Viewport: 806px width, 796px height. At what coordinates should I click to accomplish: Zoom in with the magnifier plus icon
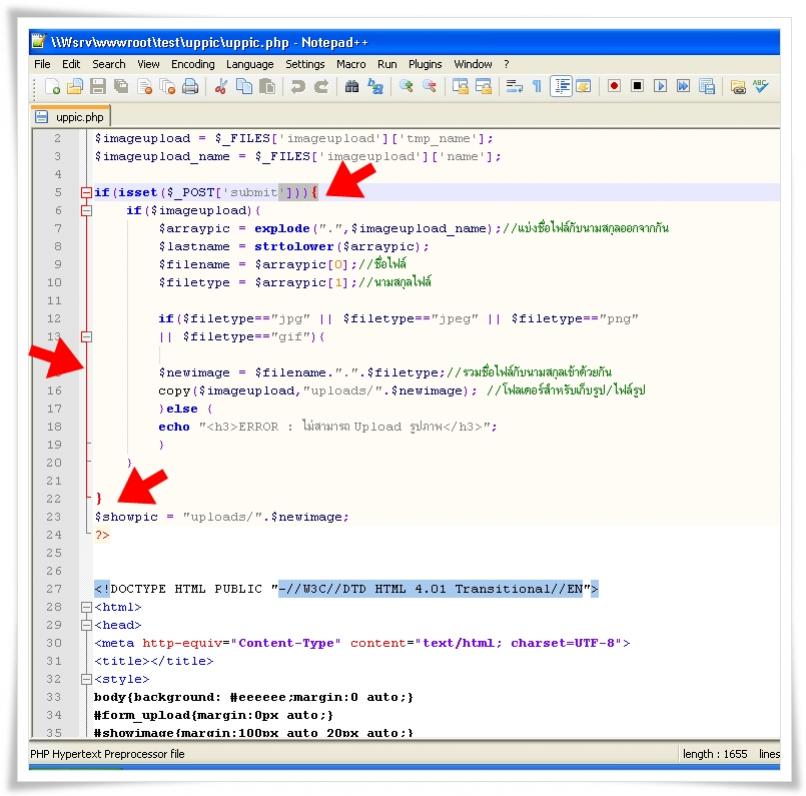coord(406,86)
